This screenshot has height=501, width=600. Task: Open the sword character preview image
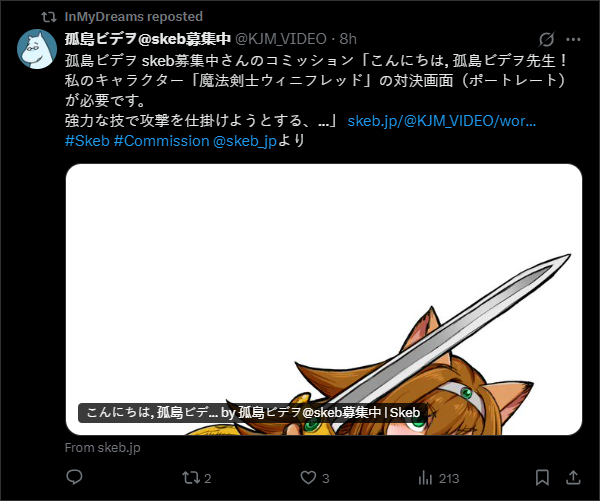[324, 299]
